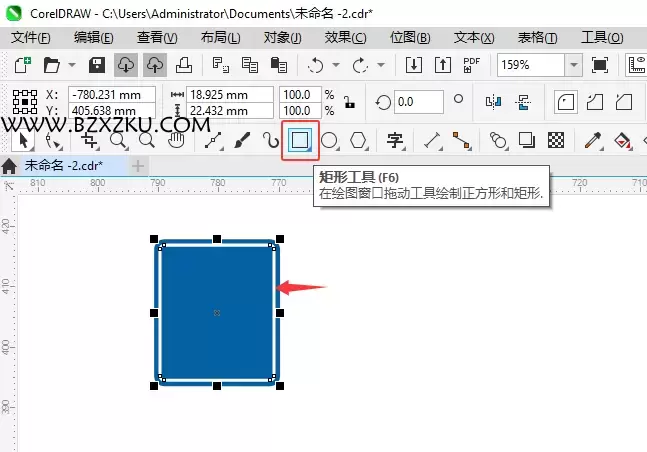Cut the selected object
Viewport: 647px width, 452px height.
point(221,65)
